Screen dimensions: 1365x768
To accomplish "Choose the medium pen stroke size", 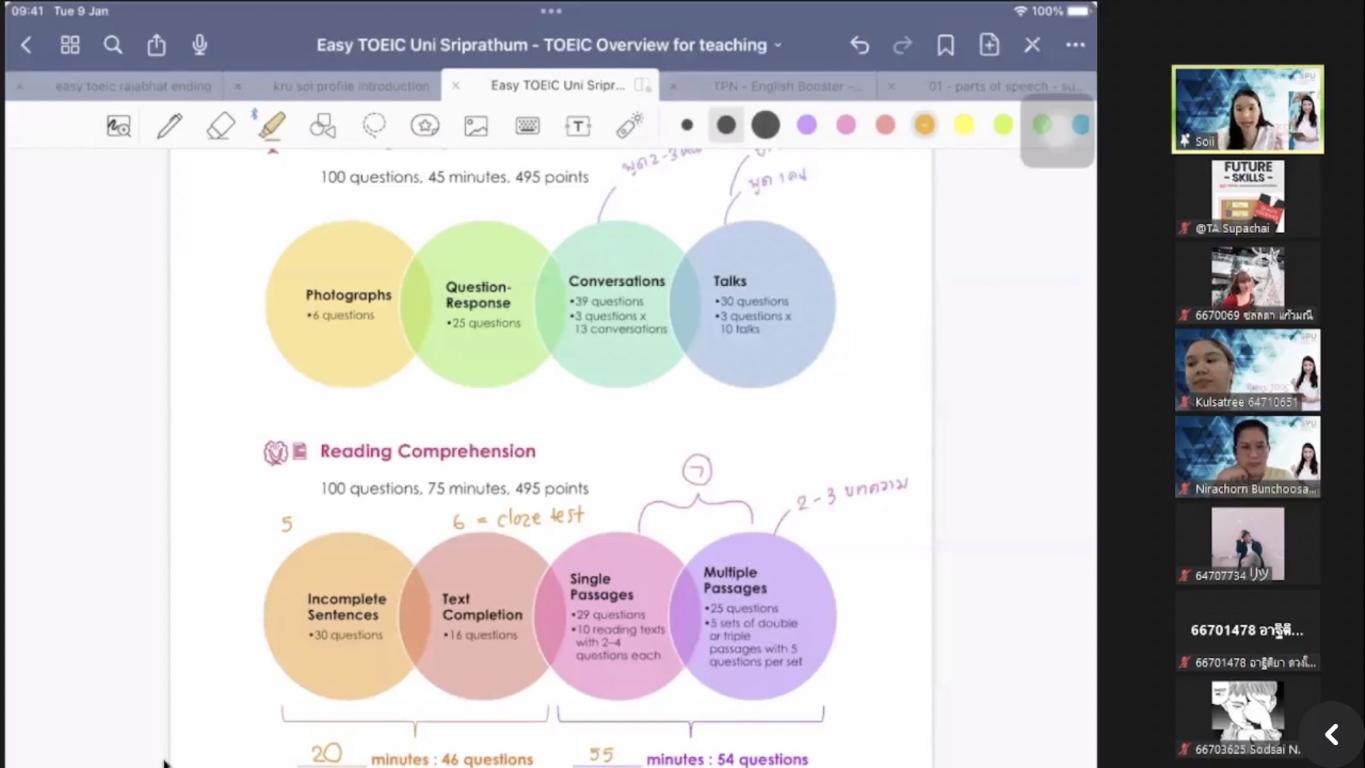I will pos(726,125).
